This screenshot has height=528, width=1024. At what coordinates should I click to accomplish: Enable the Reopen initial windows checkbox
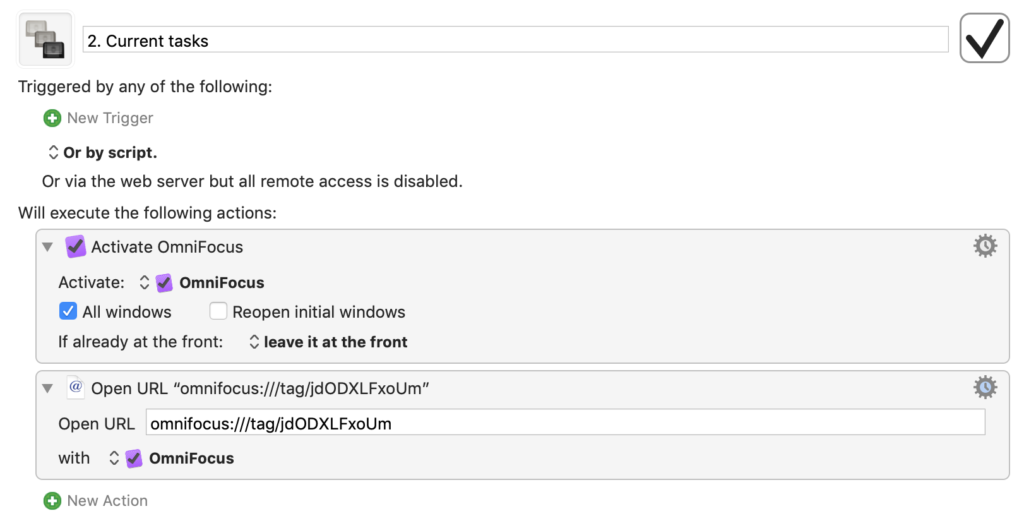click(x=218, y=311)
